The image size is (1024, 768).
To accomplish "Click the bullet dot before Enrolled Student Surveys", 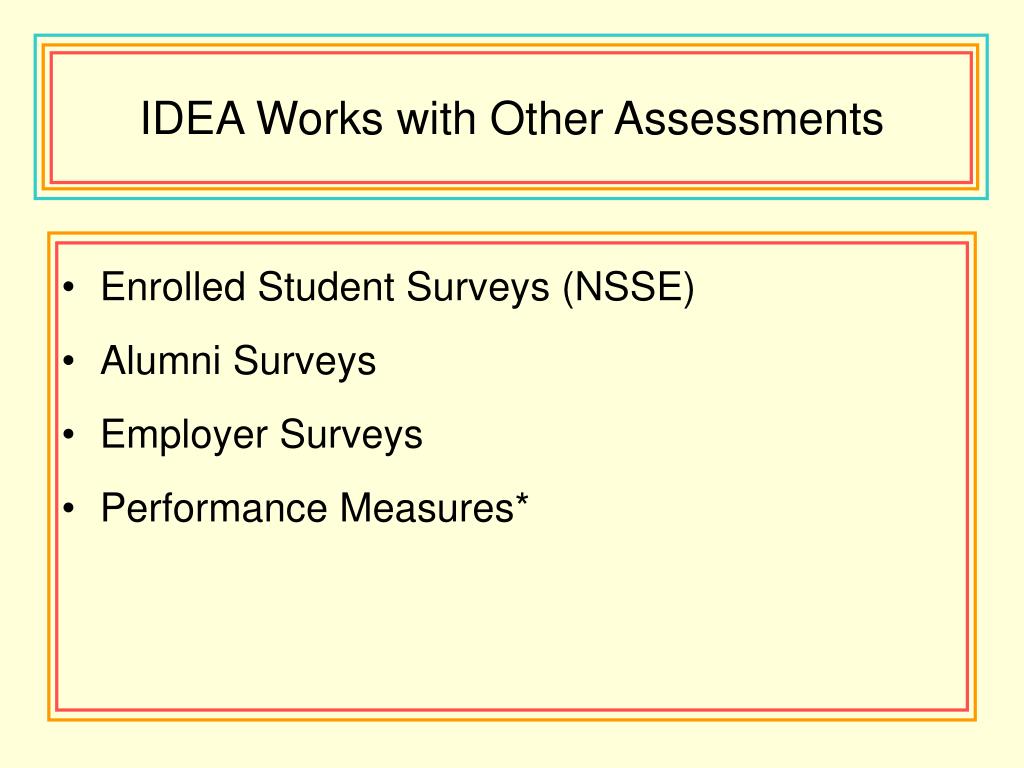I will (x=70, y=287).
